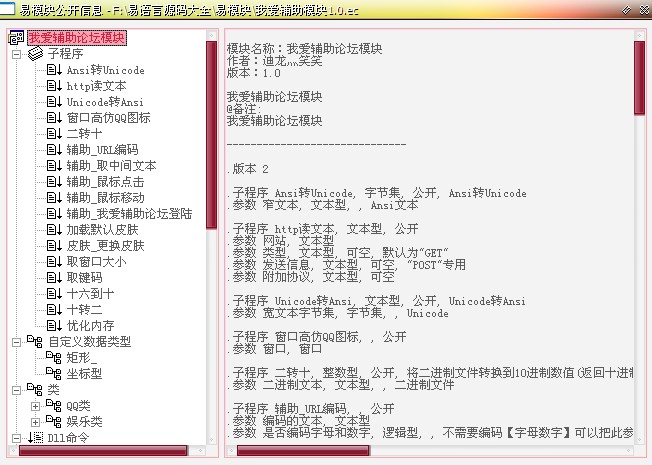
Task: Click the icon next to 加载默认皮肤
Action: coord(54,230)
